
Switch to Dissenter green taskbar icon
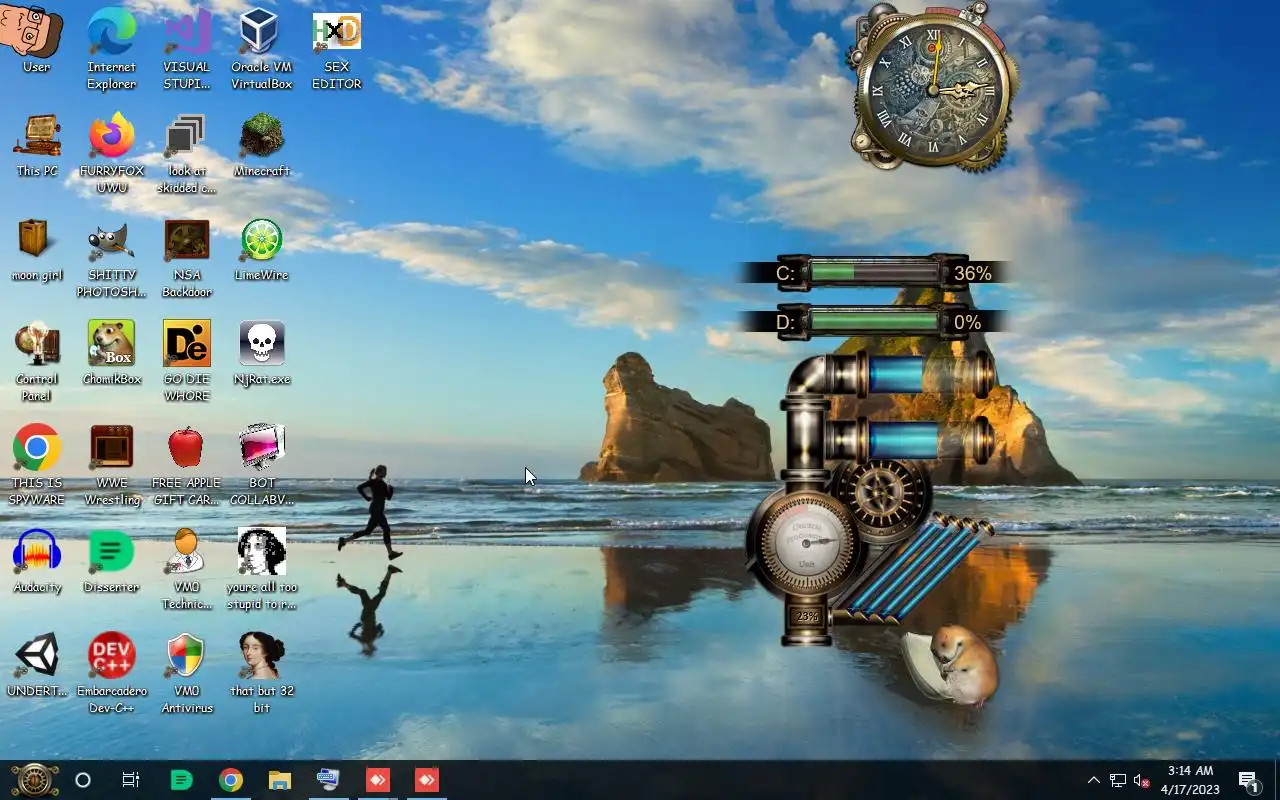pyautogui.click(x=181, y=780)
